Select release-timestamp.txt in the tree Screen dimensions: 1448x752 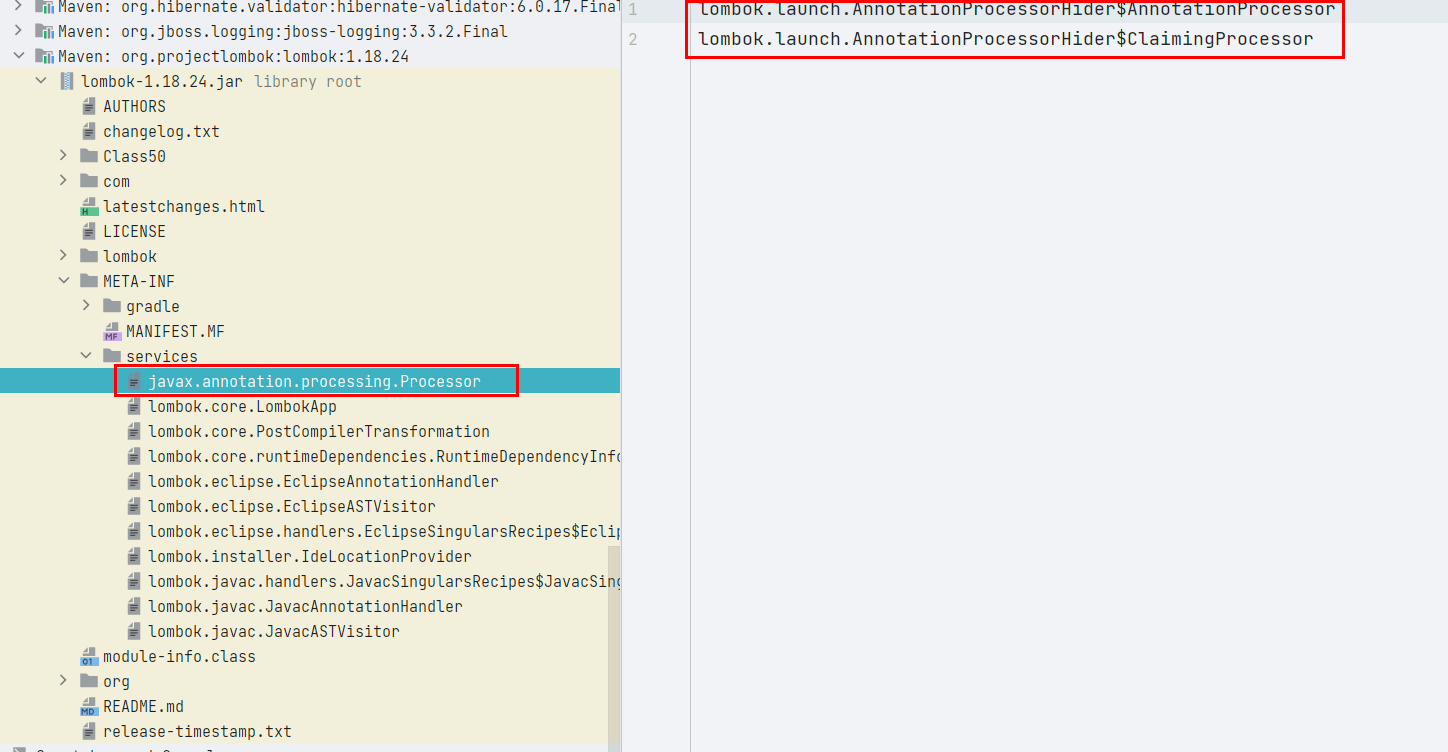(197, 731)
